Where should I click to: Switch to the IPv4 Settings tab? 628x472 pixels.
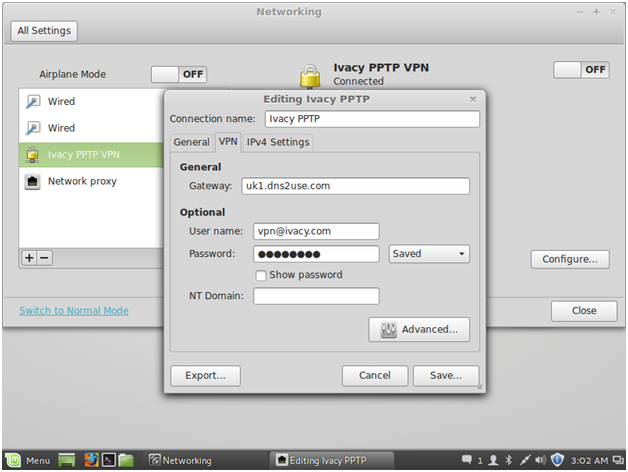[278, 142]
